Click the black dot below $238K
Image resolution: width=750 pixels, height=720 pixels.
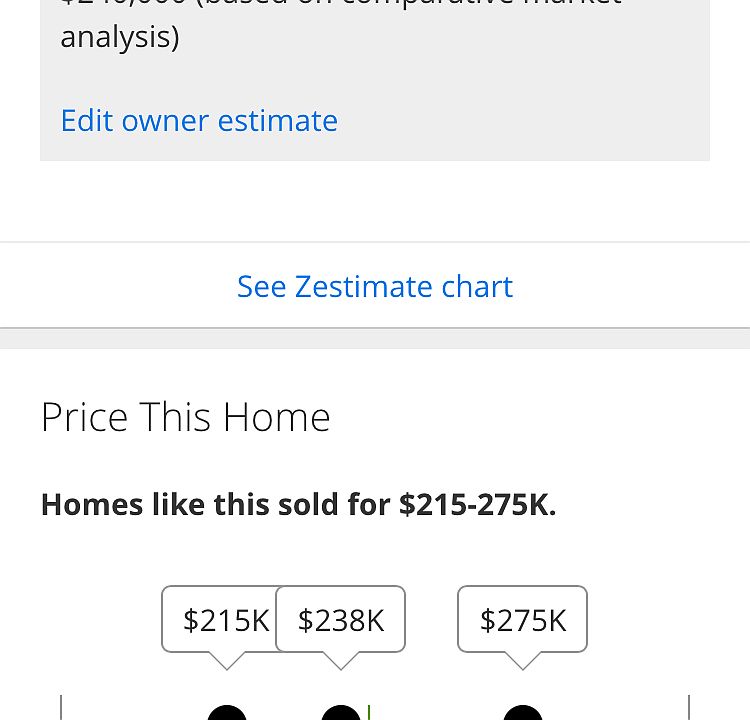[x=341, y=713]
